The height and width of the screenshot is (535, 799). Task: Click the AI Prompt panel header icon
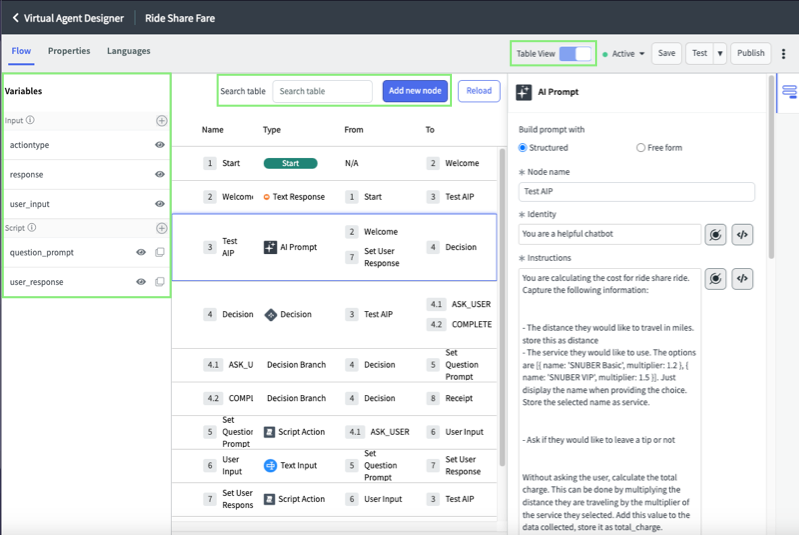(524, 92)
